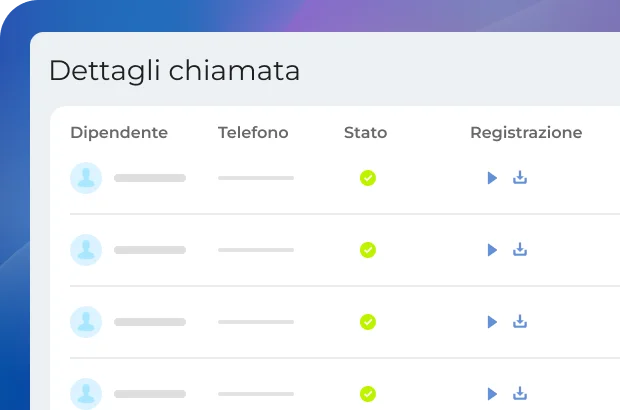Select the fourth employee's avatar
The image size is (620, 410).
click(x=86, y=394)
